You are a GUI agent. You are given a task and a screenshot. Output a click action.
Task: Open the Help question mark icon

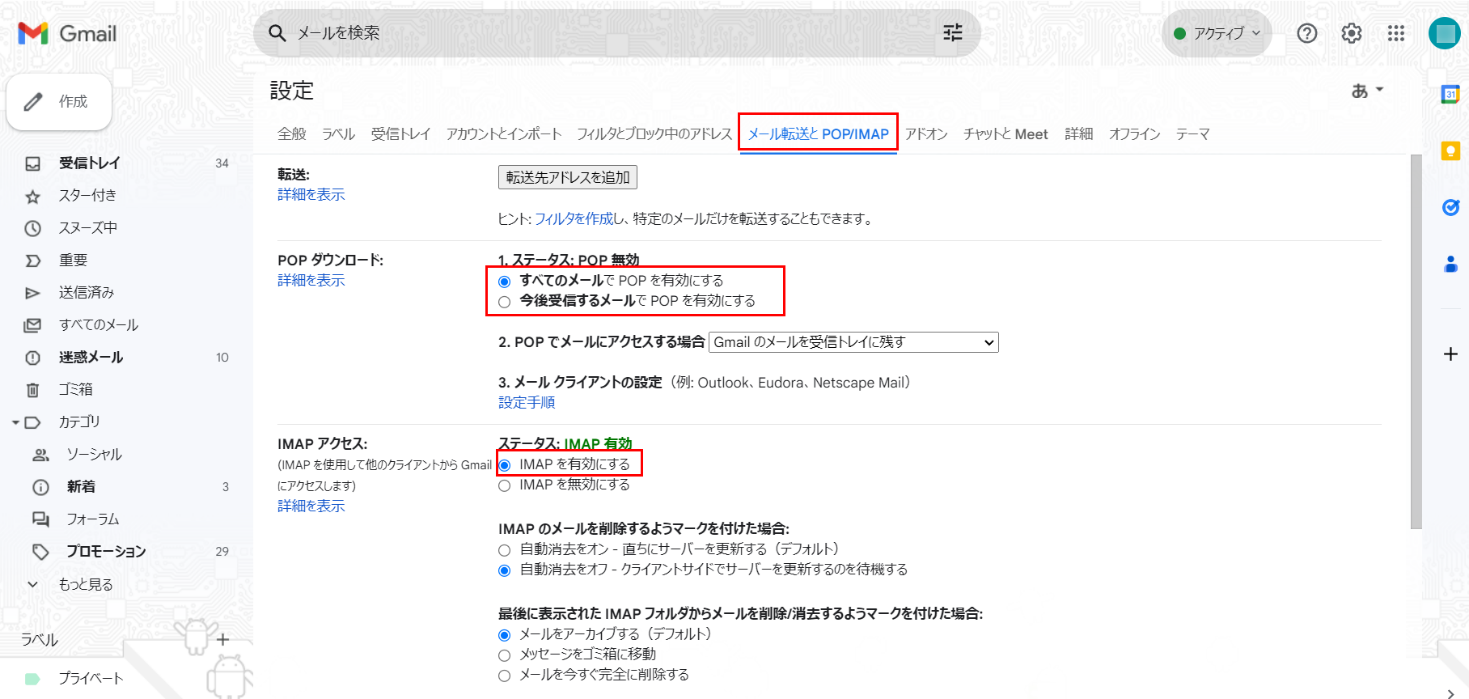tap(1307, 33)
